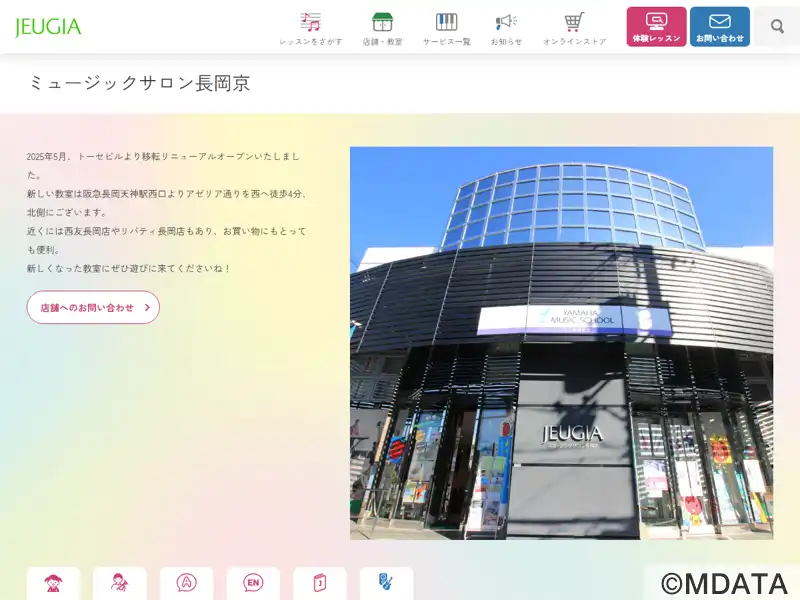Click the building storefront photo

tap(561, 343)
